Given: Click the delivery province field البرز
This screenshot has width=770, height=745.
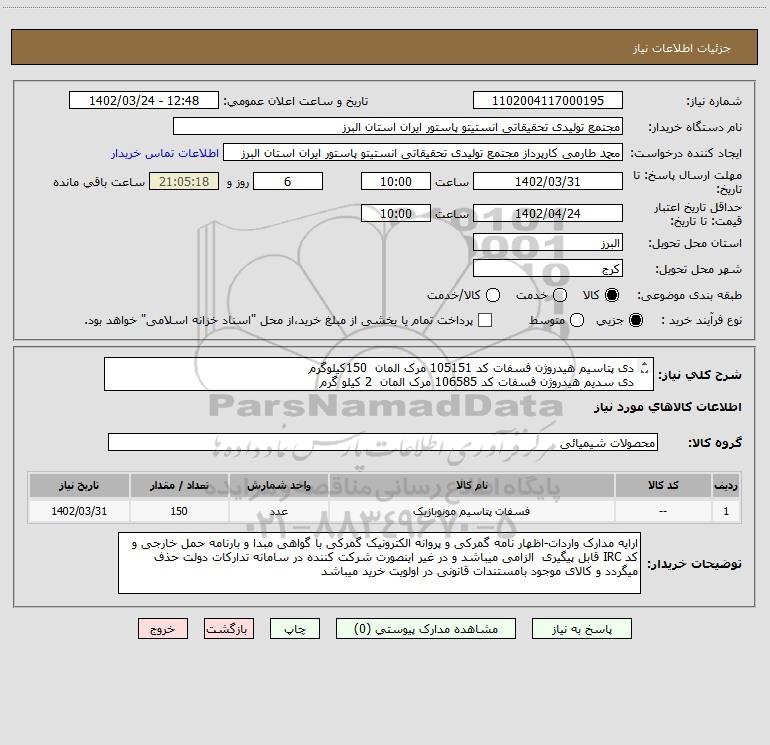Looking at the screenshot, I should tap(548, 243).
